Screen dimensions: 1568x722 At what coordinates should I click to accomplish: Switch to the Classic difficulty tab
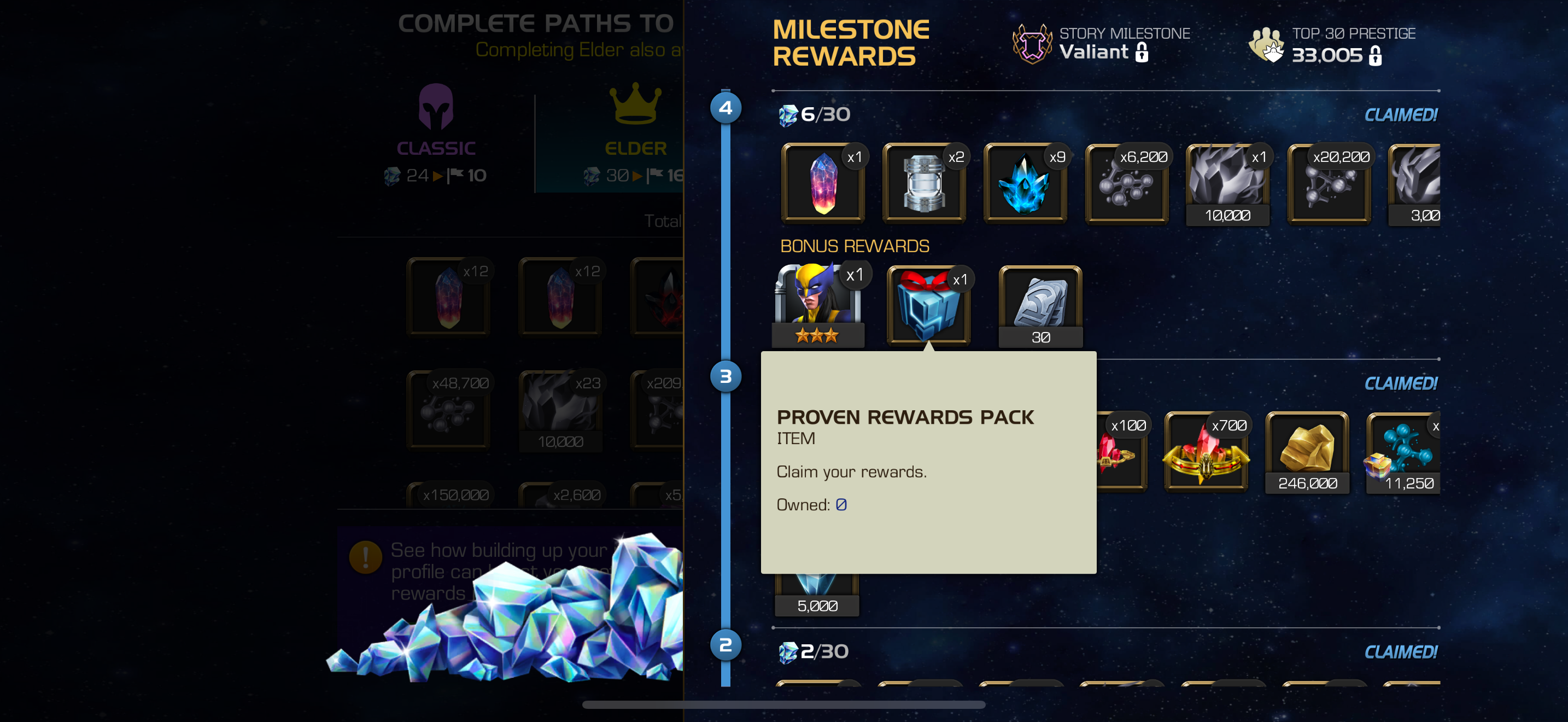coord(436,134)
